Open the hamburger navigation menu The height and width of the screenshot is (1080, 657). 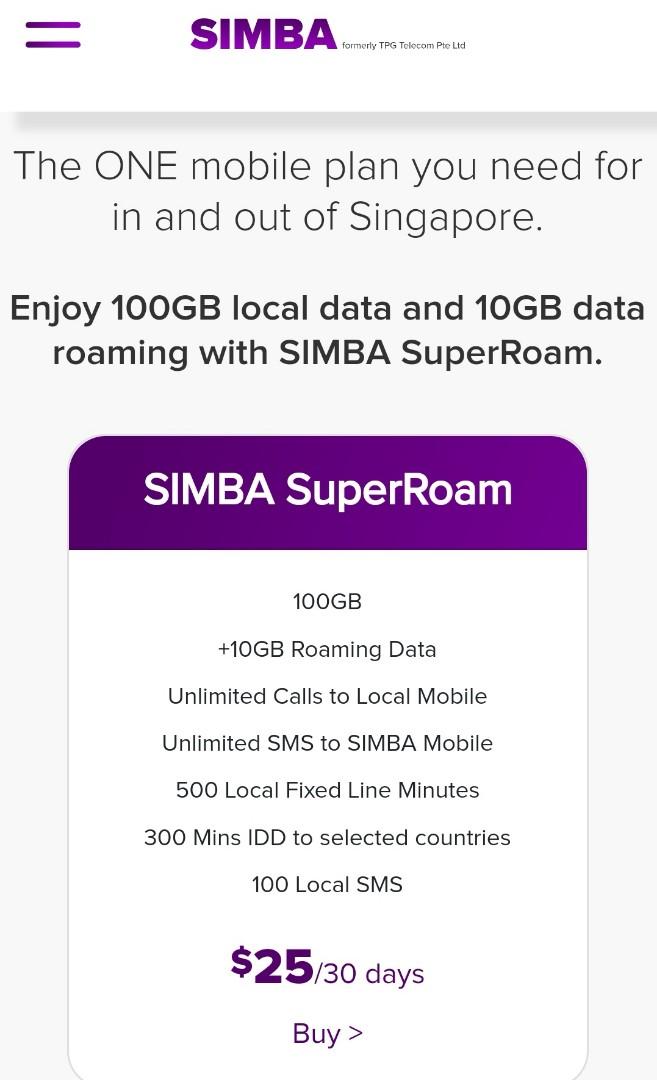53,34
